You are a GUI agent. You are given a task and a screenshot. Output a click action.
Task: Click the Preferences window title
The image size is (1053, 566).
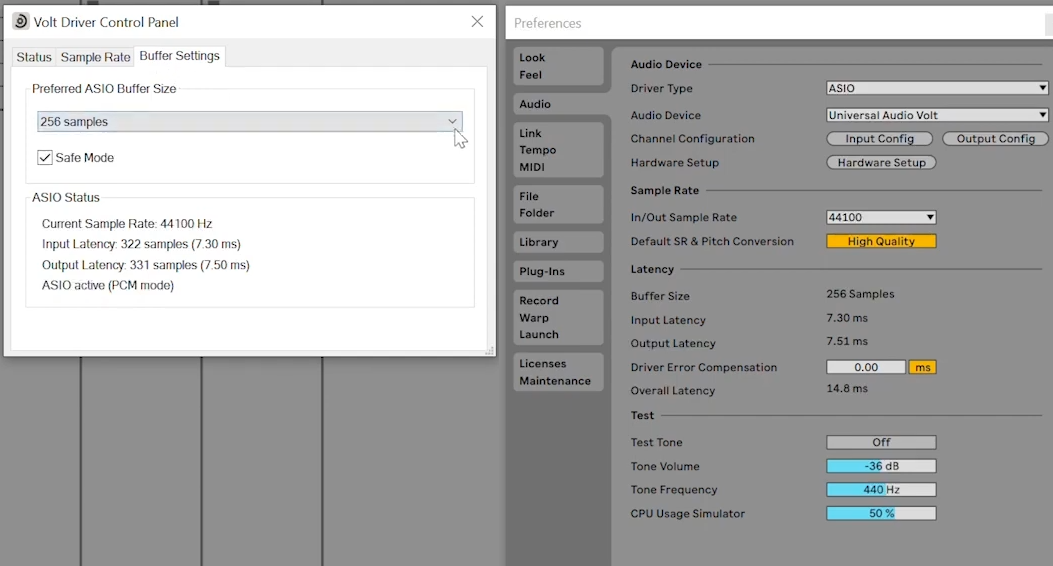pyautogui.click(x=547, y=23)
